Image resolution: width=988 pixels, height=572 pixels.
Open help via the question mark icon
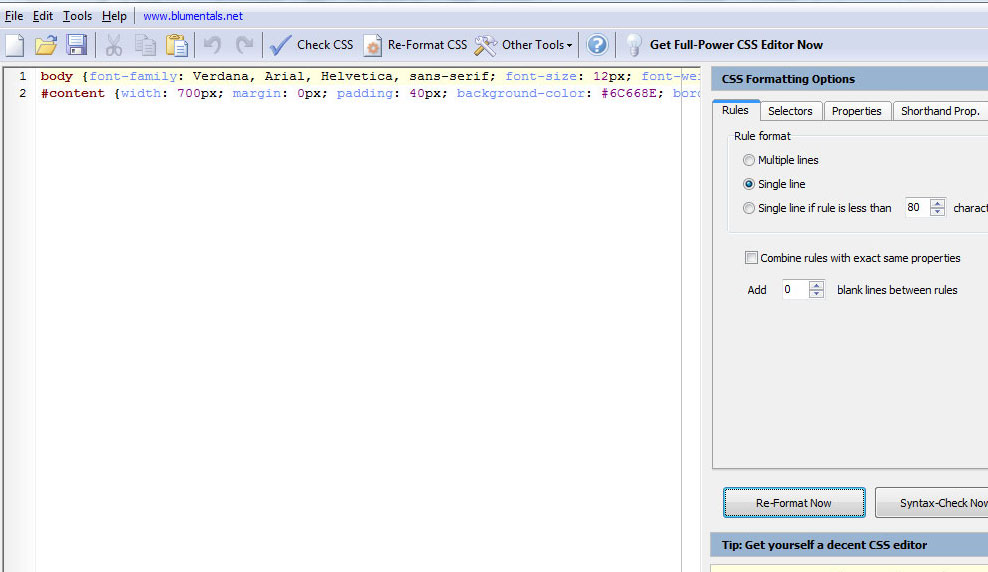[597, 45]
